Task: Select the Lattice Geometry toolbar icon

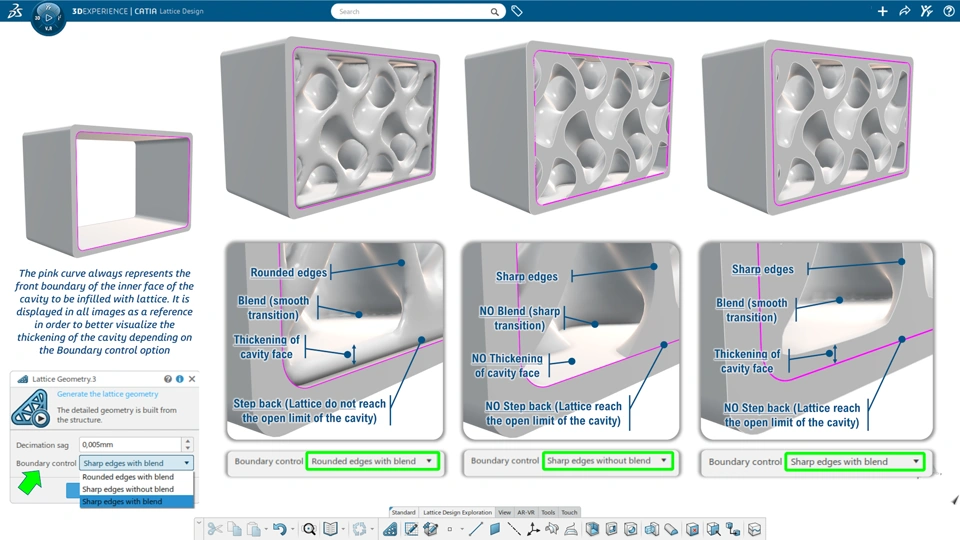Action: click(x=390, y=529)
